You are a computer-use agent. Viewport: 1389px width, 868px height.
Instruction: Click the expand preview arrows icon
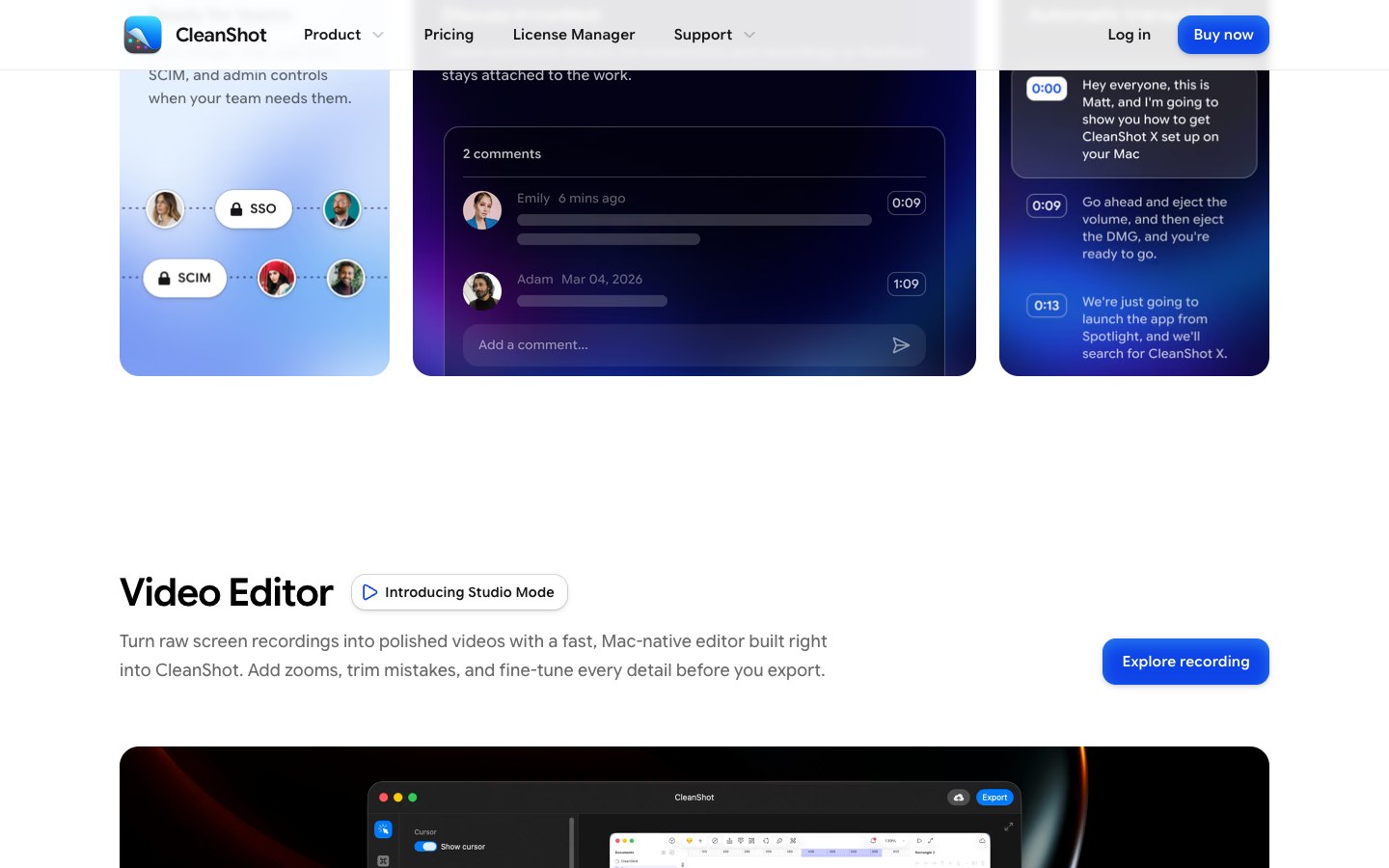pyautogui.click(x=1009, y=827)
